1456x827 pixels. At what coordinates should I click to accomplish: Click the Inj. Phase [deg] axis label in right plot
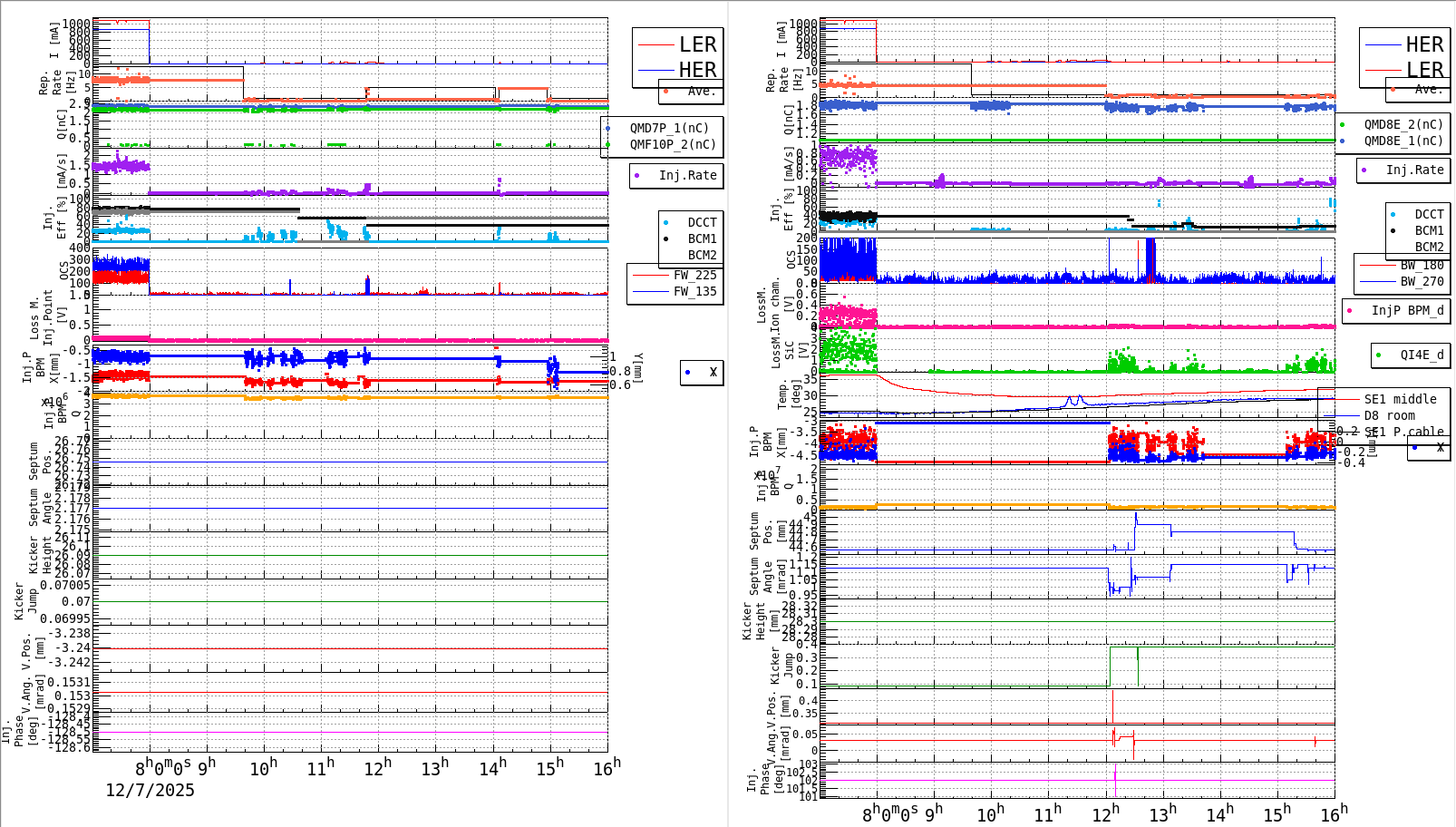765,781
